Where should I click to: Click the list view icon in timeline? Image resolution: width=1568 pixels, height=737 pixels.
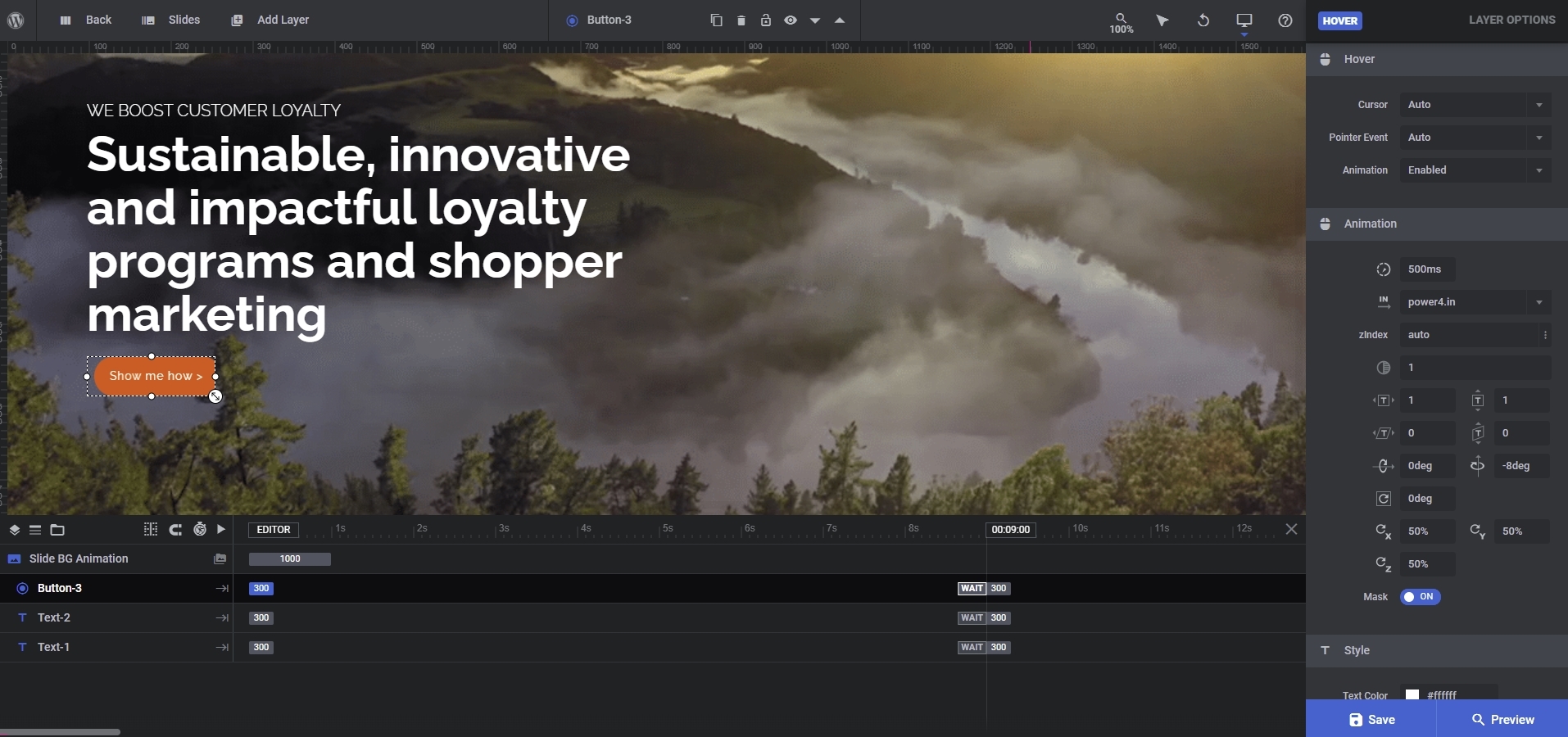coord(35,530)
